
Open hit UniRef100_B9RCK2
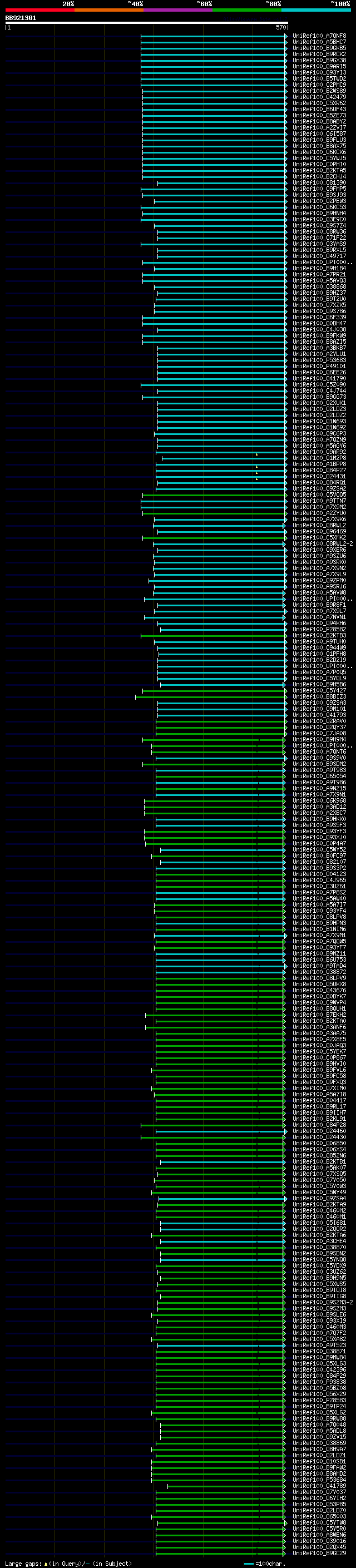click(x=319, y=54)
